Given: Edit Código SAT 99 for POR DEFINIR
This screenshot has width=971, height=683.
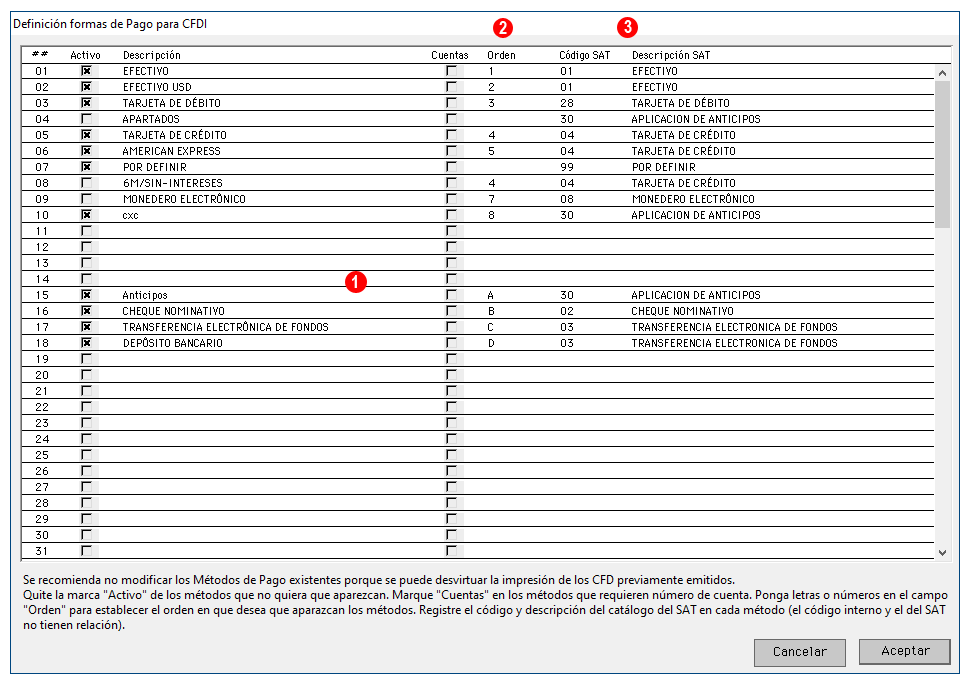Looking at the screenshot, I should point(567,167).
